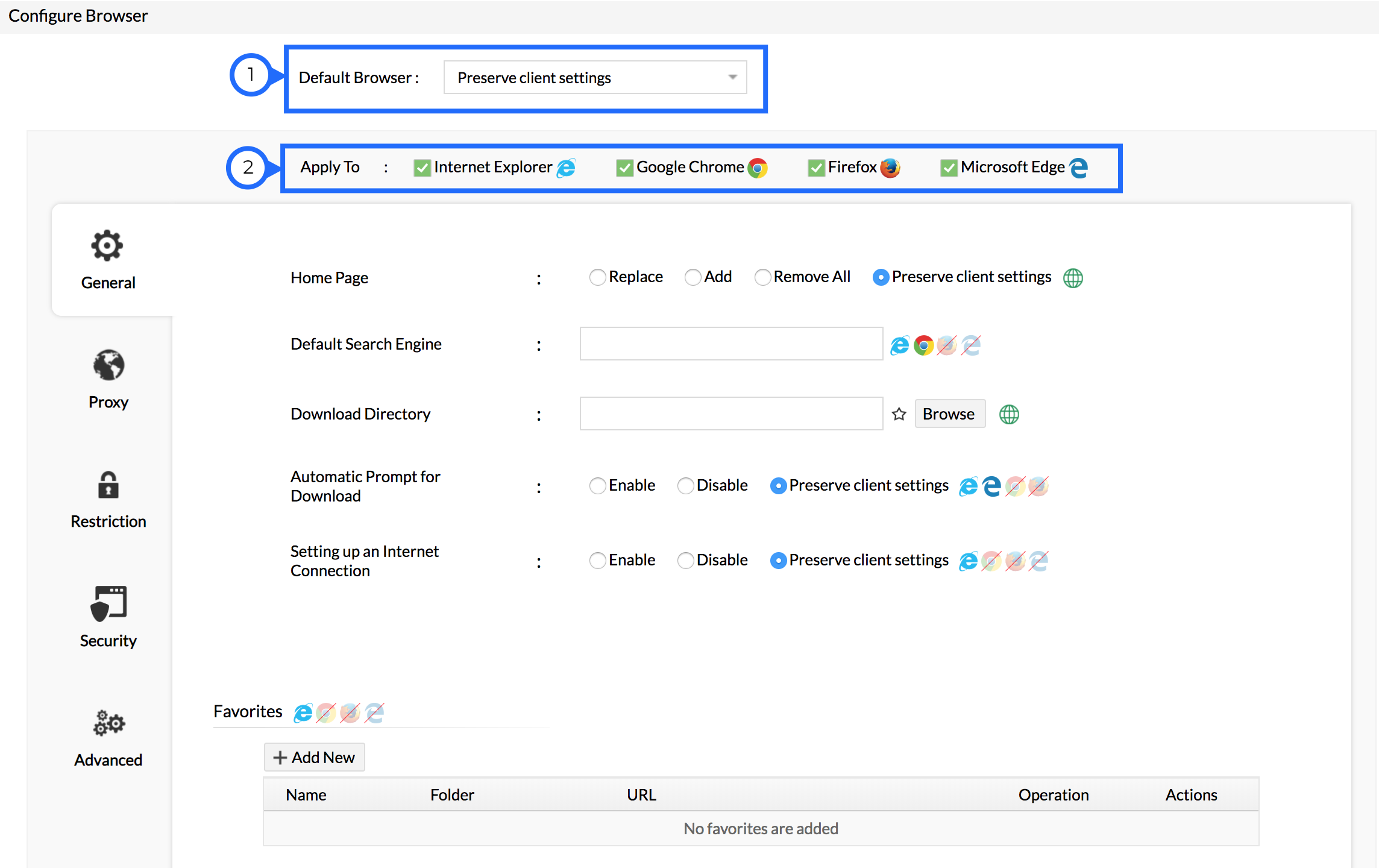Click the globe icon beside Home Page options
The image size is (1379, 868).
coord(1073,278)
